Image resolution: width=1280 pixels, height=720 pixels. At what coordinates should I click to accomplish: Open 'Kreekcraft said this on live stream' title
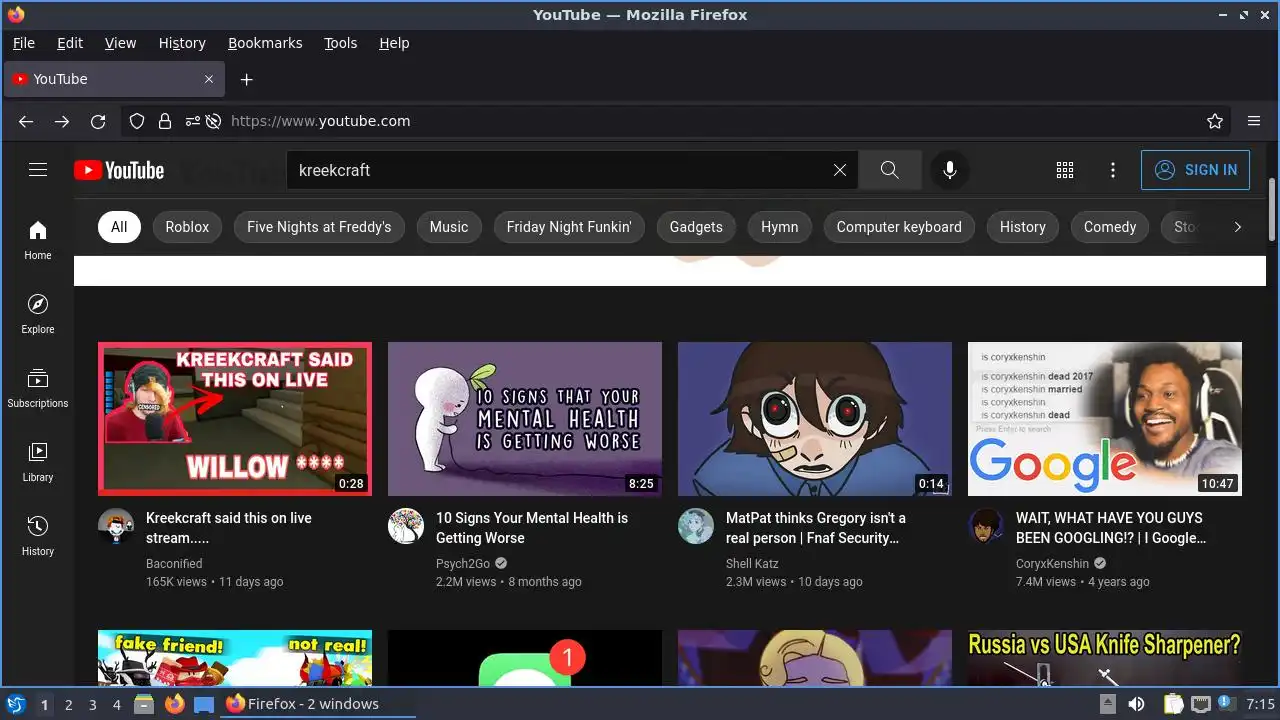point(229,528)
